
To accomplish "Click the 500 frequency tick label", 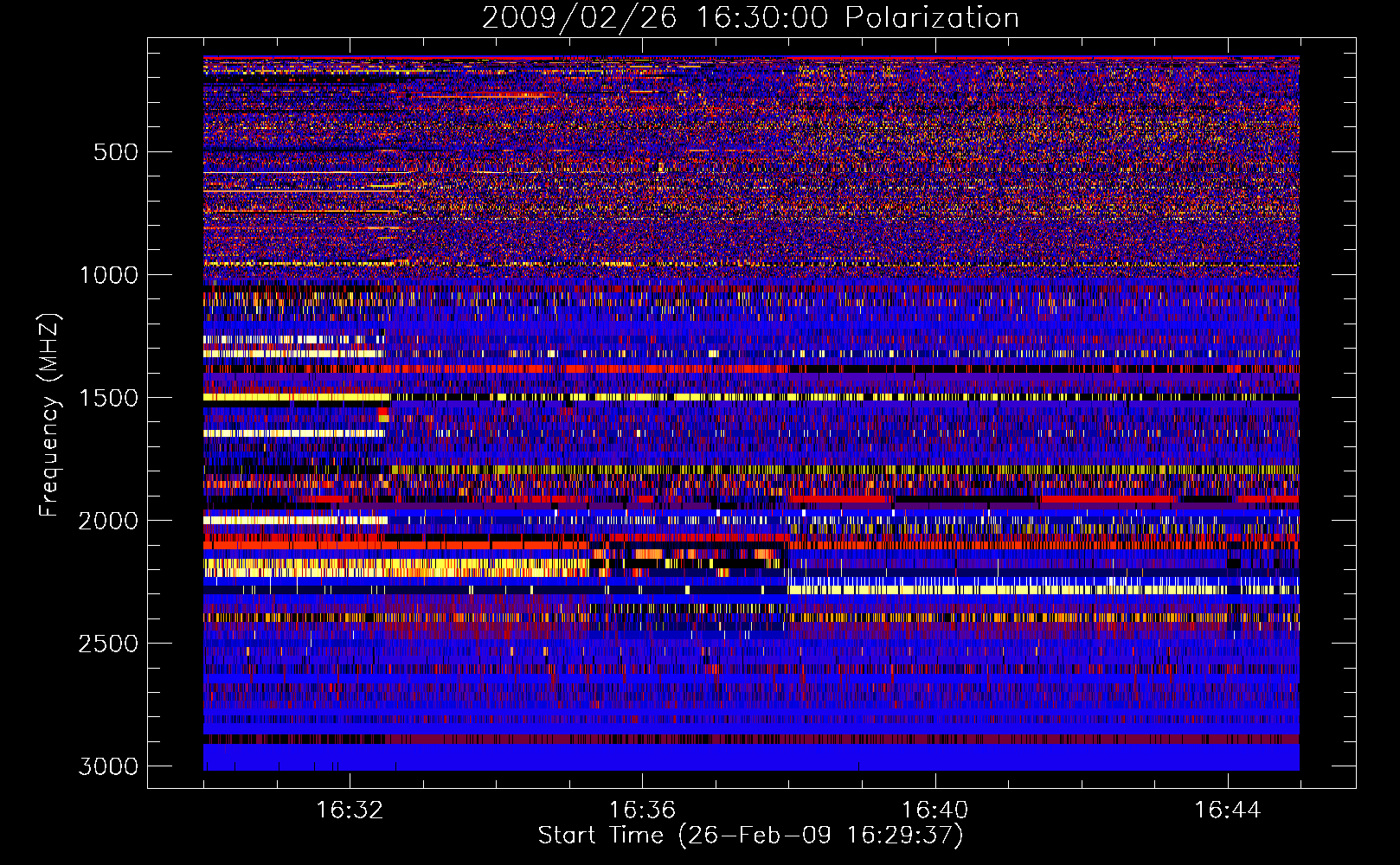I will 115,152.
